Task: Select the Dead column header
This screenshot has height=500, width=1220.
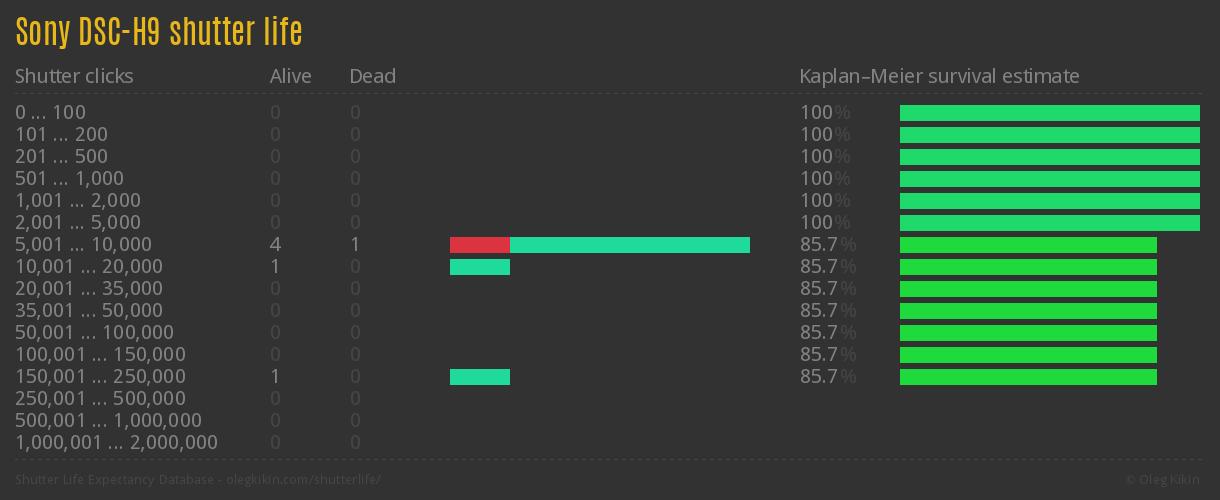Action: pyautogui.click(x=372, y=76)
